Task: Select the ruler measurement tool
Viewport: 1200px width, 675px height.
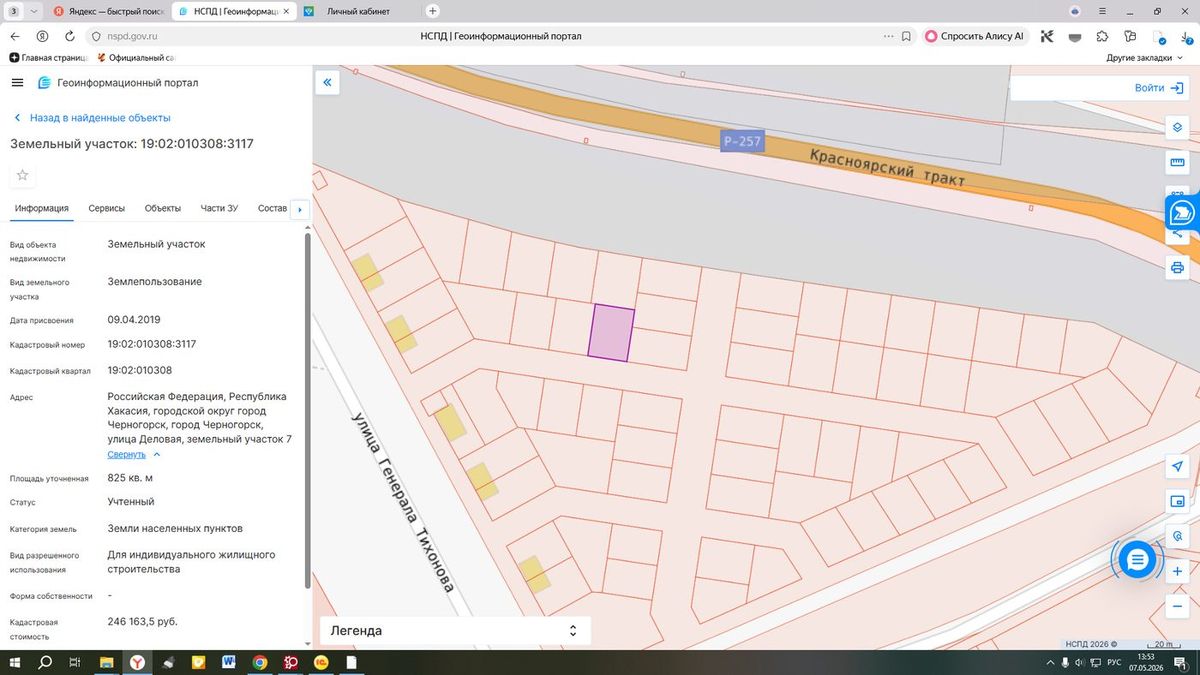Action: point(1177,162)
